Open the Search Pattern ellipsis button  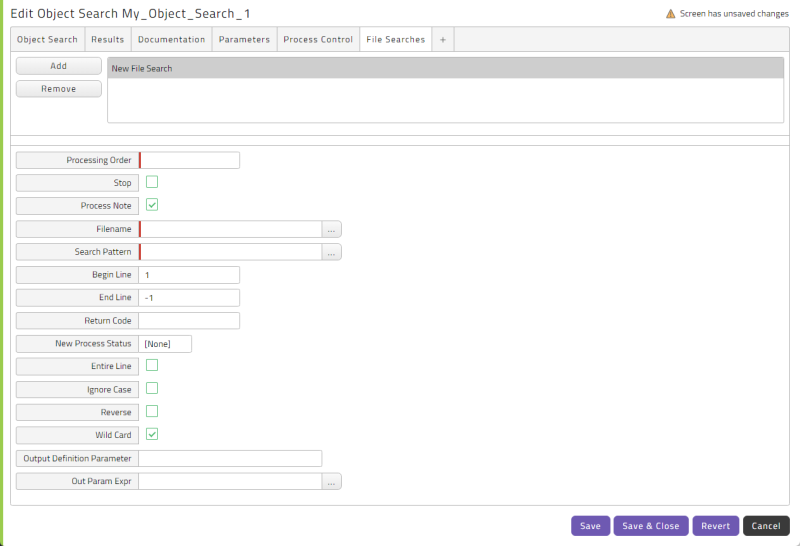coord(332,252)
